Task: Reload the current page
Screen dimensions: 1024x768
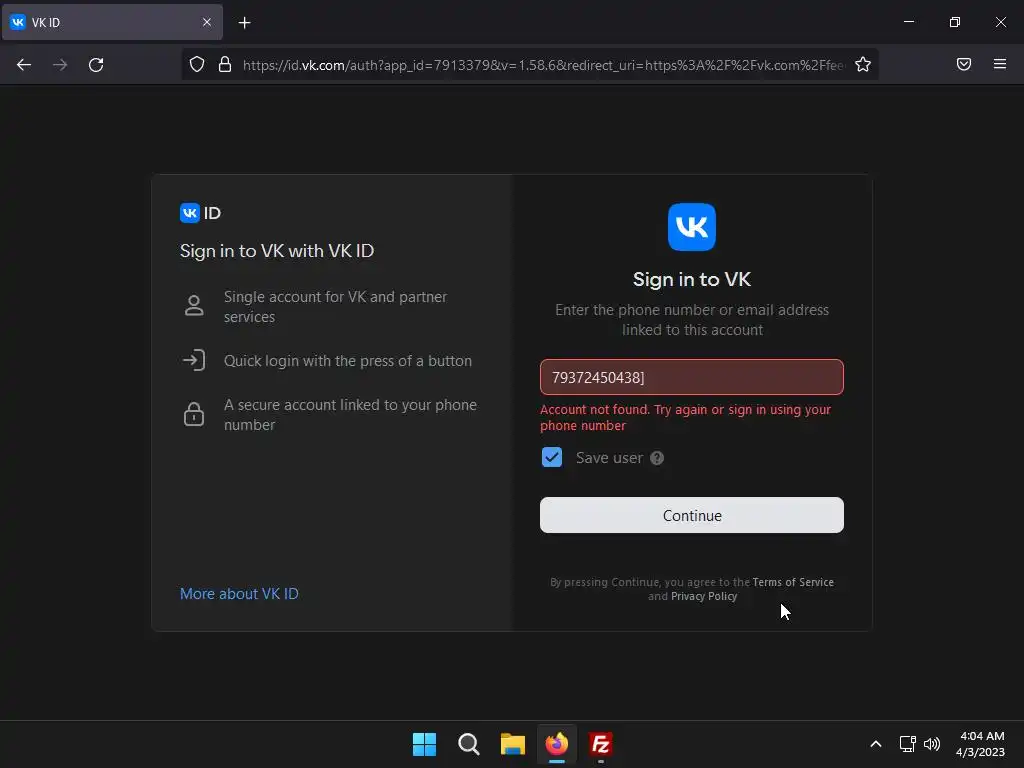Action: (96, 65)
